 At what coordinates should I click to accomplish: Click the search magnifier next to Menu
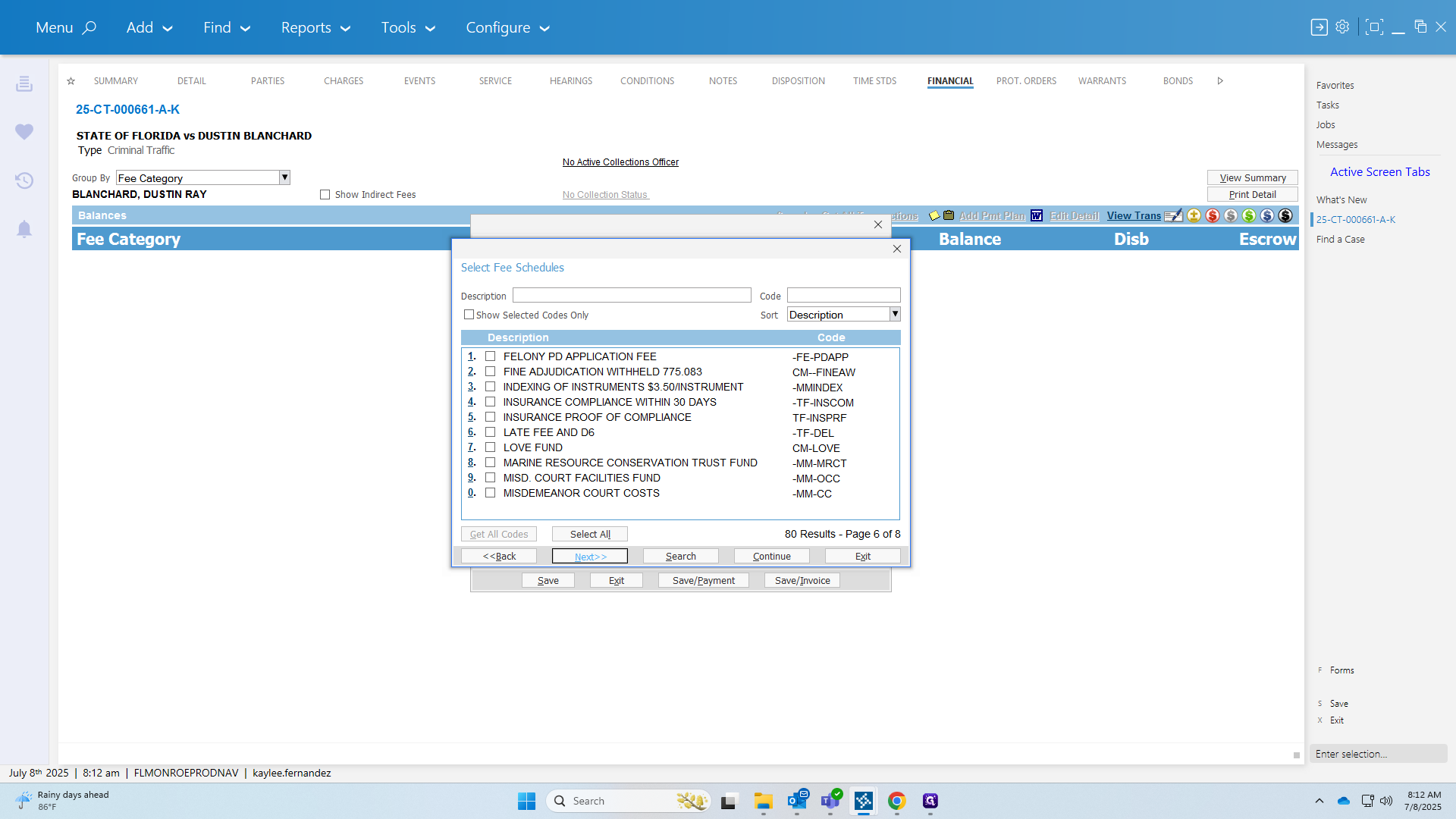tap(89, 27)
